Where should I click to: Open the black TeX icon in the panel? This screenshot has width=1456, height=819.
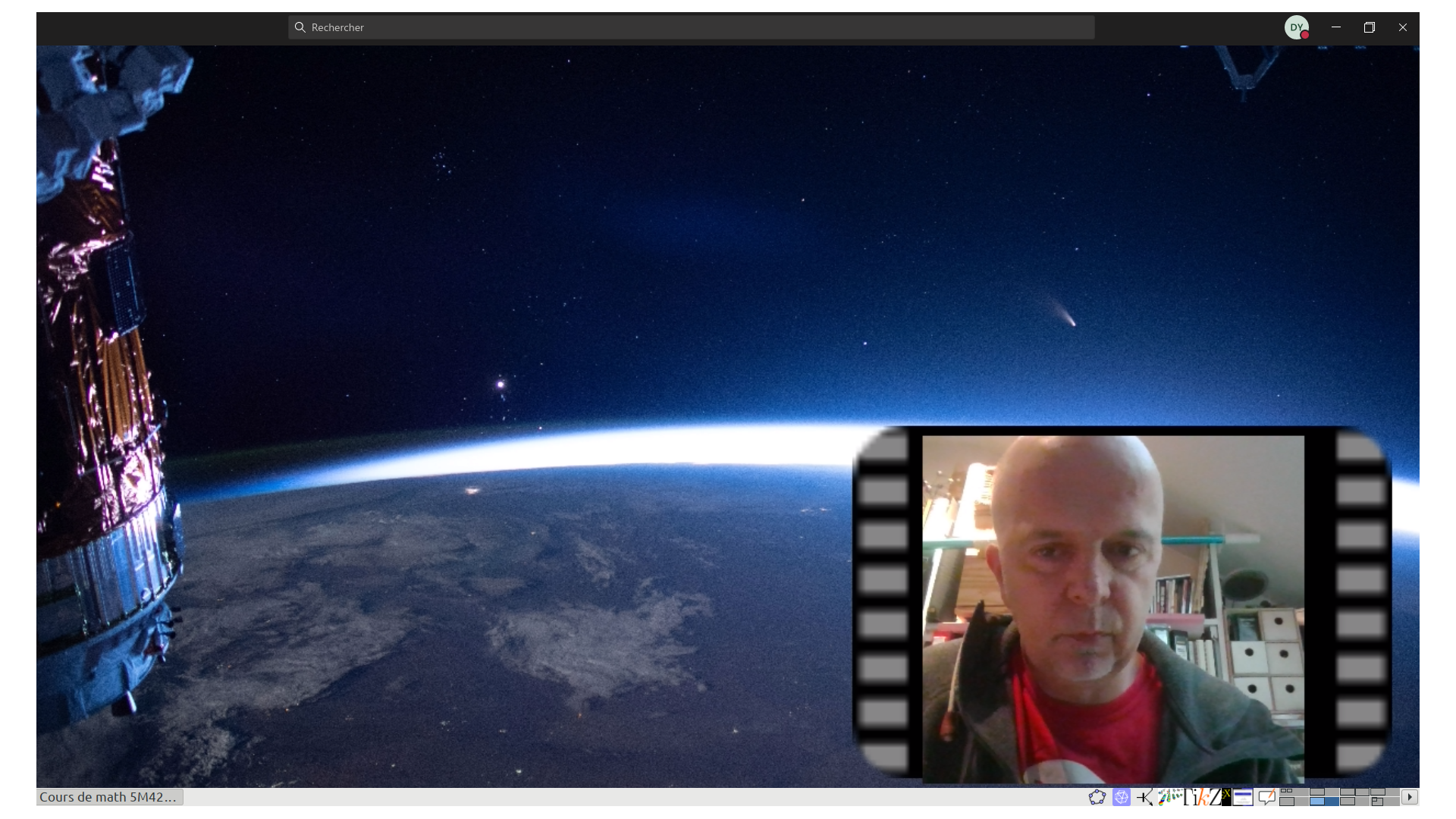tap(1226, 797)
